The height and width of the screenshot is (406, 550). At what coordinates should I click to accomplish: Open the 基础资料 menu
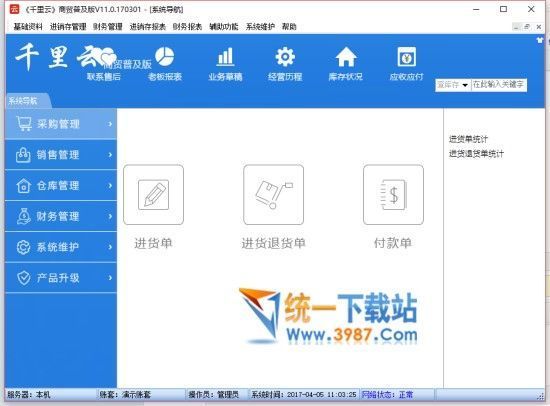(28, 27)
